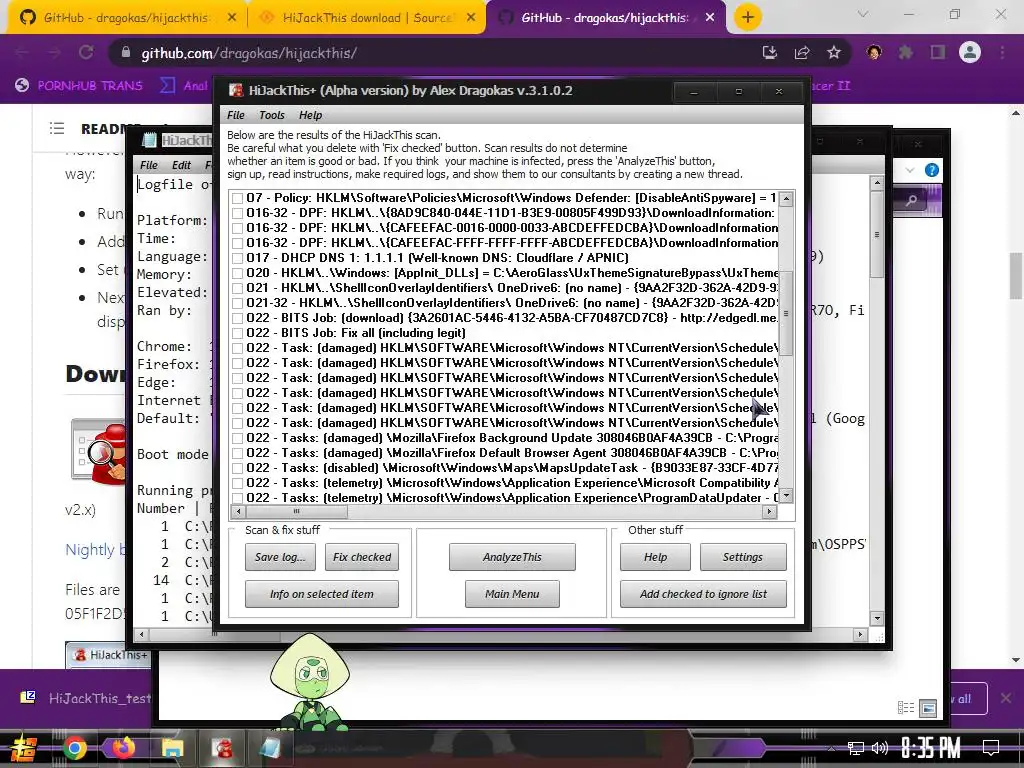Open the Help menu in HiJackThis+
This screenshot has width=1024, height=768.
point(310,115)
